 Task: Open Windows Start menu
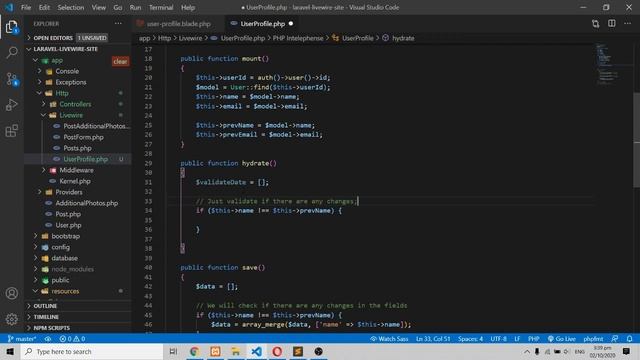10,351
